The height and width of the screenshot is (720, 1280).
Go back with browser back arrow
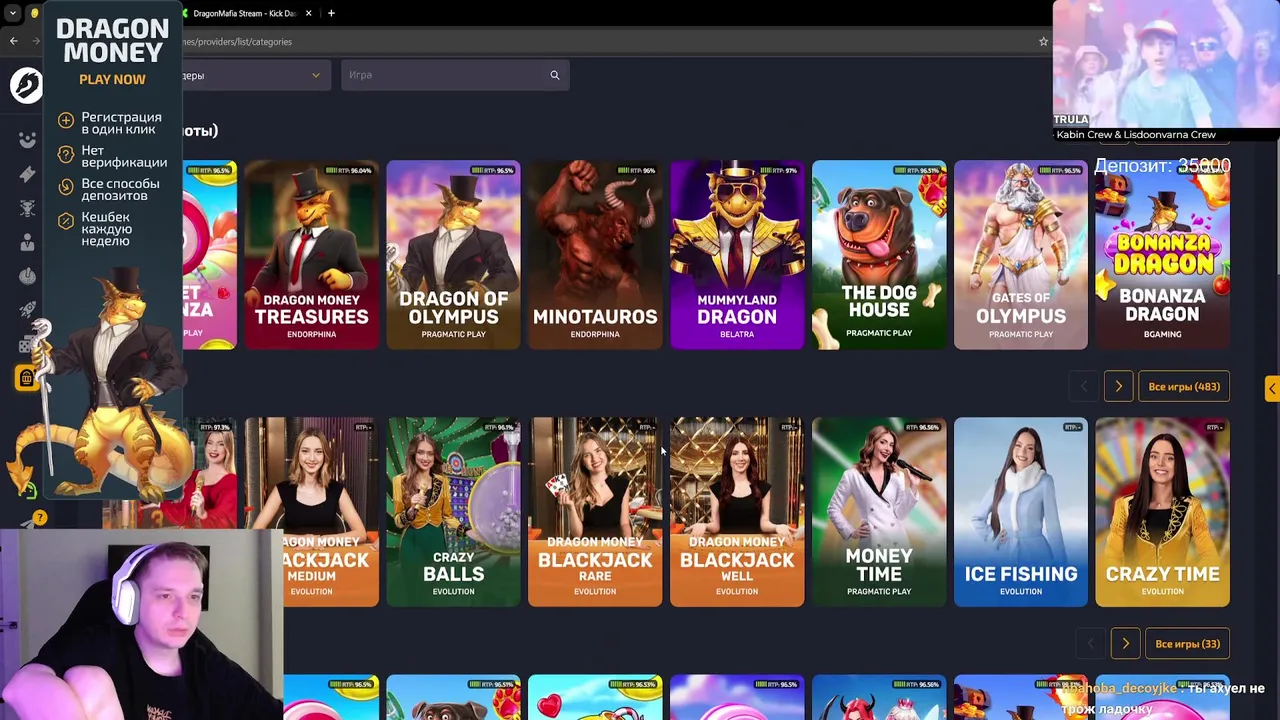(13, 41)
